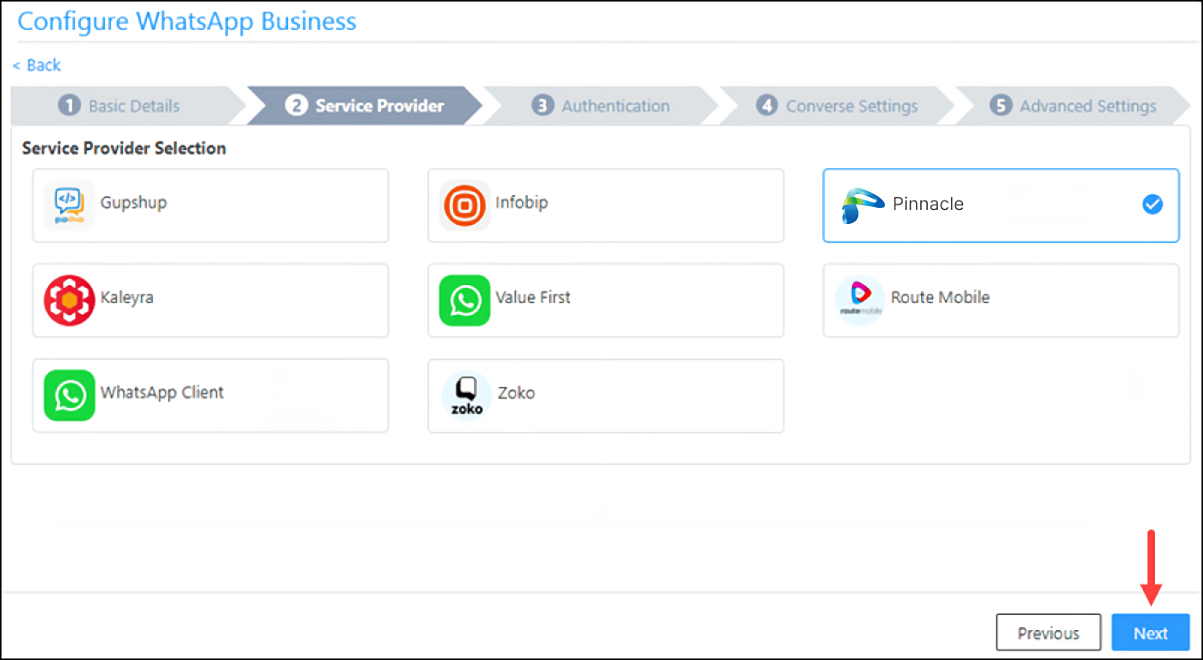
Task: Open the Advanced Settings step
Action: click(1074, 106)
